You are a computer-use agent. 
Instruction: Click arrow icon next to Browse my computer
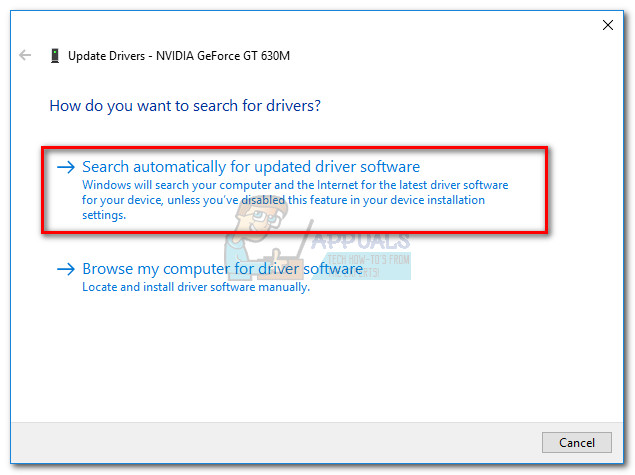coord(66,269)
